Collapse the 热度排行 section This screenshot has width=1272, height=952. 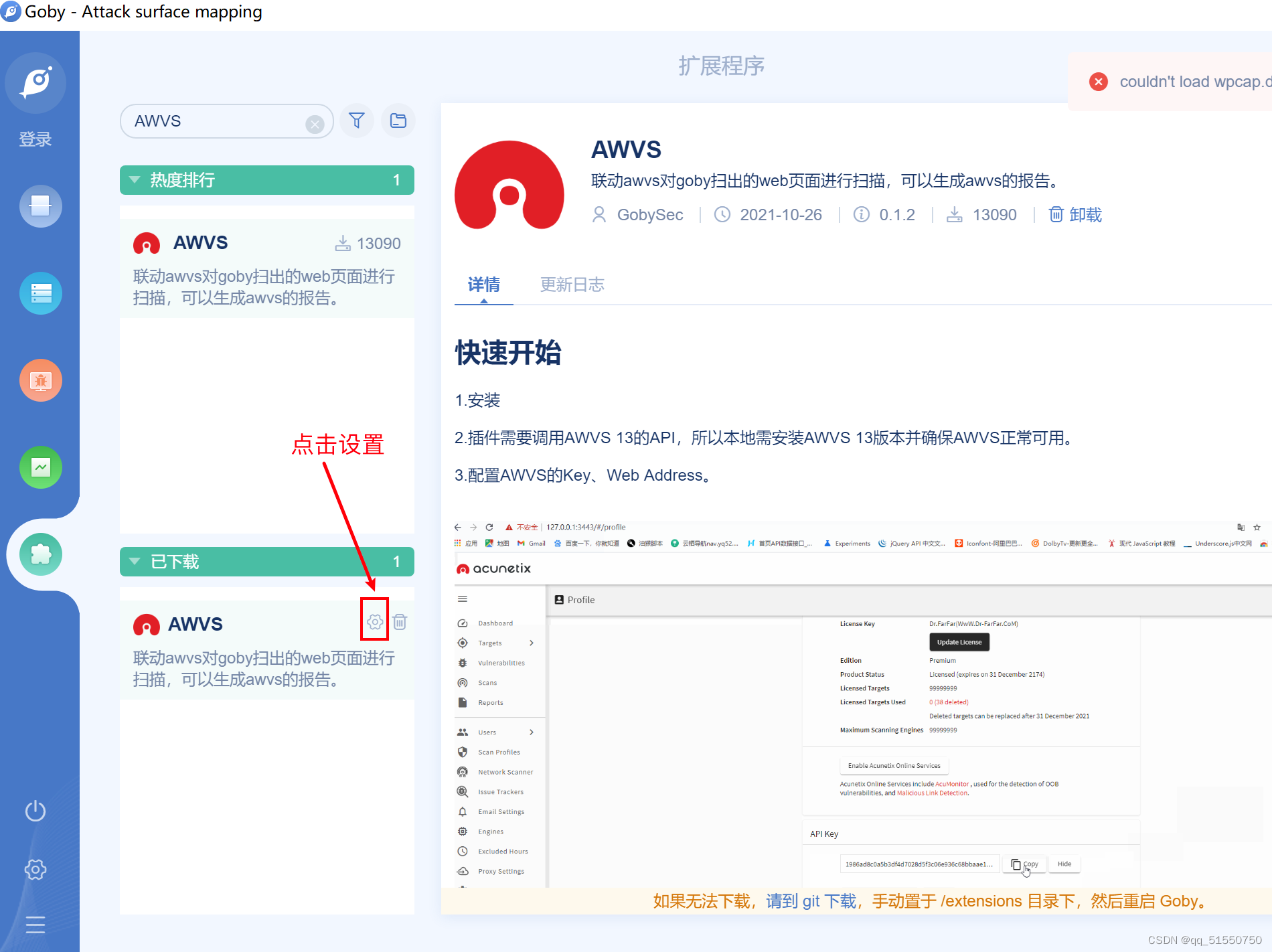tap(267, 180)
